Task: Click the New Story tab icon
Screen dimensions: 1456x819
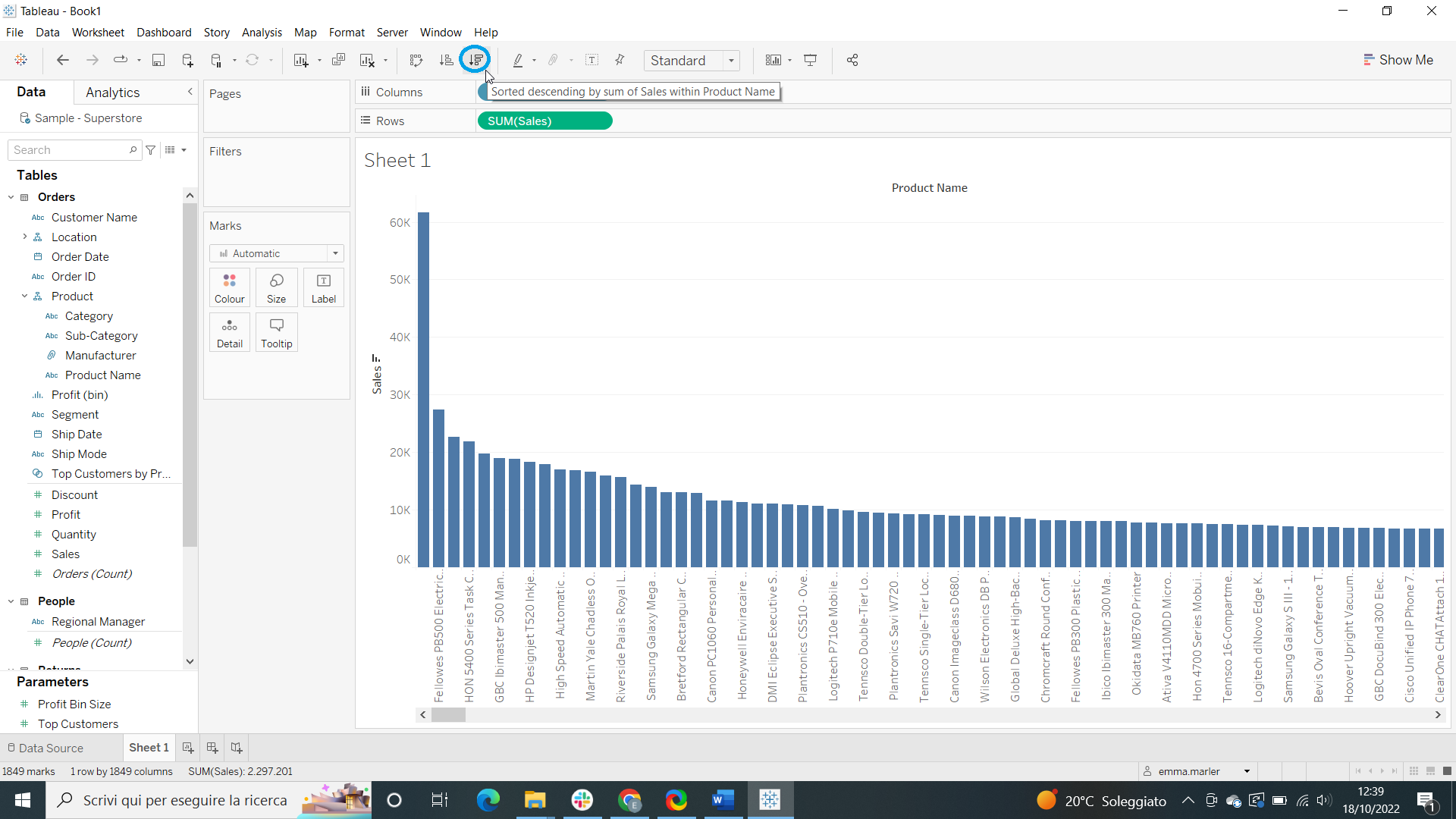Action: coord(237,748)
